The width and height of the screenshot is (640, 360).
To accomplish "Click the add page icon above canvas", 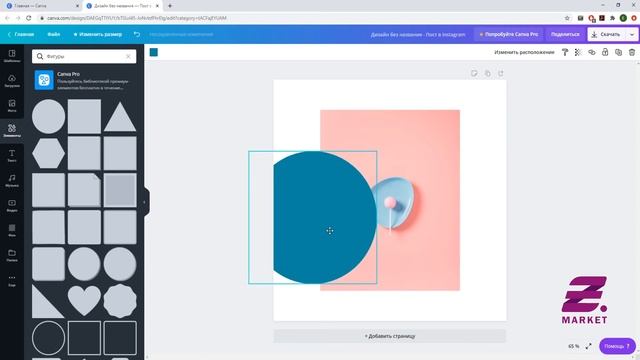I will point(501,73).
